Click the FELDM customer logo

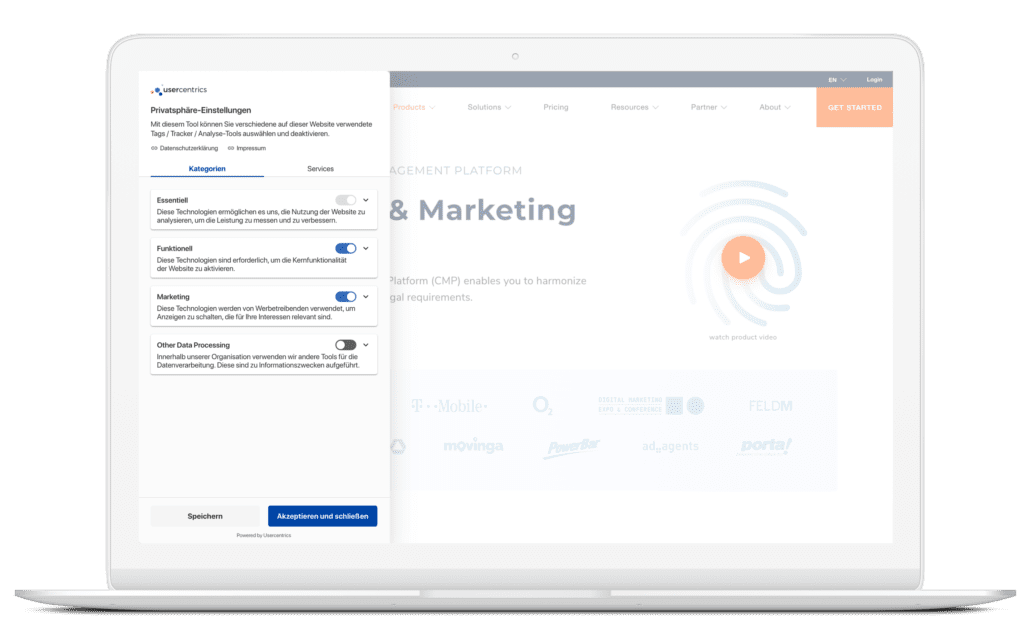pos(771,406)
